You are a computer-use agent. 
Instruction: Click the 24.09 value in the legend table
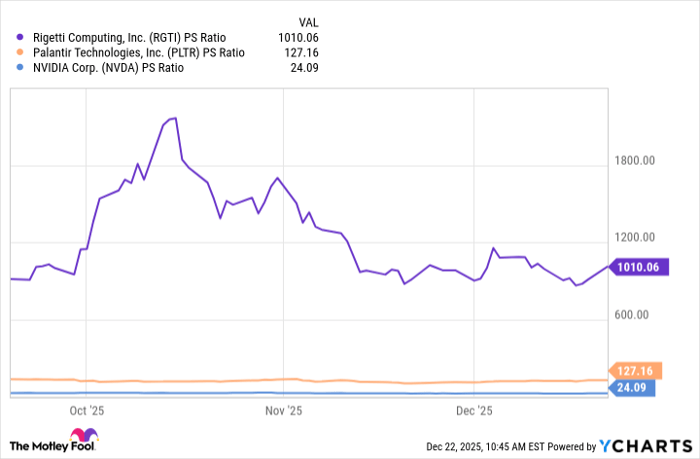coord(304,68)
